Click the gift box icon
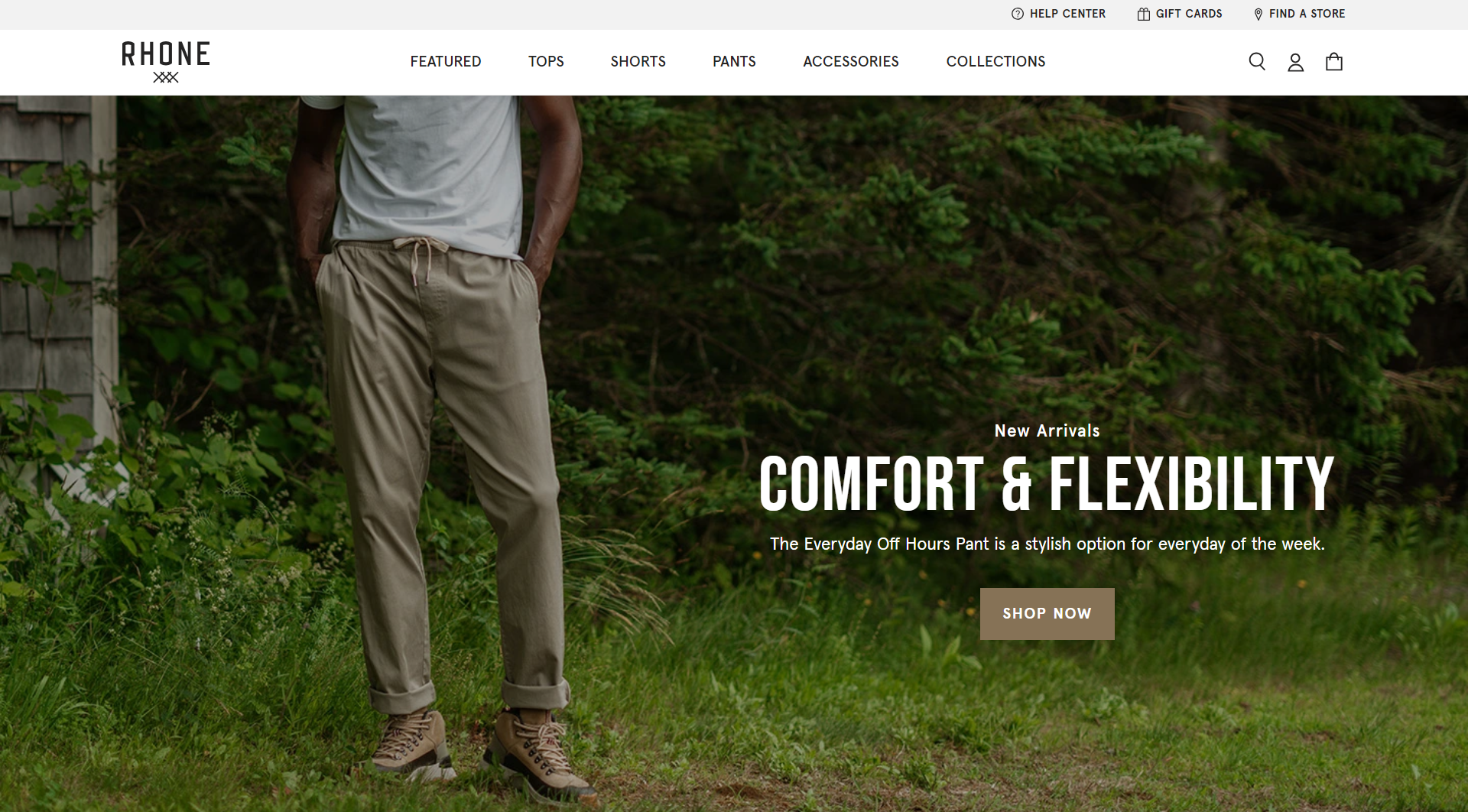 coord(1144,14)
